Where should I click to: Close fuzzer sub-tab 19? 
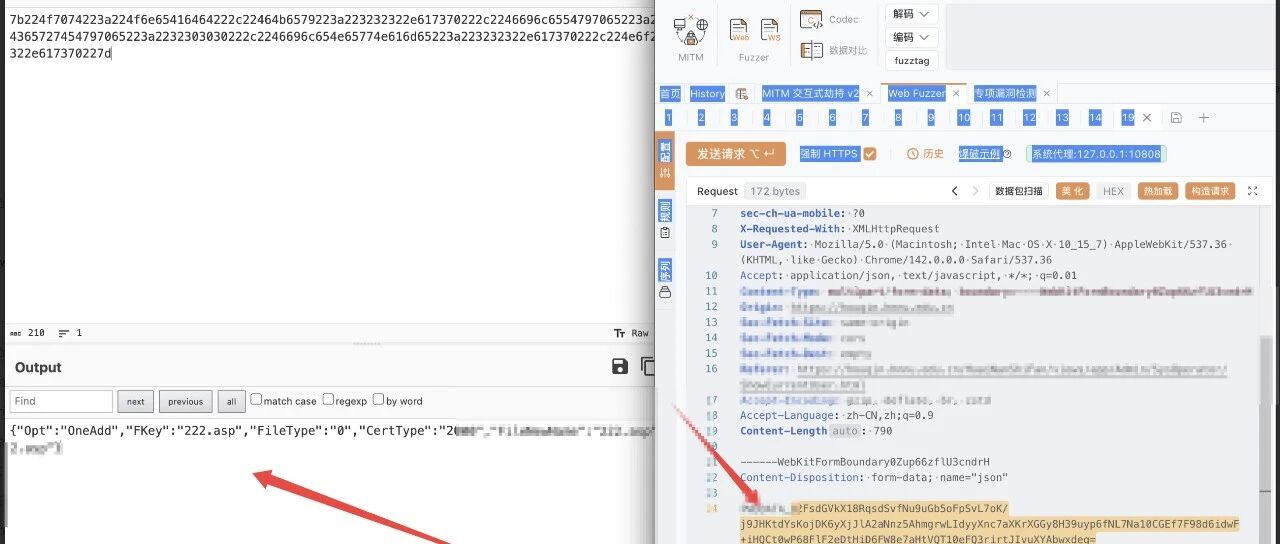click(x=1147, y=118)
